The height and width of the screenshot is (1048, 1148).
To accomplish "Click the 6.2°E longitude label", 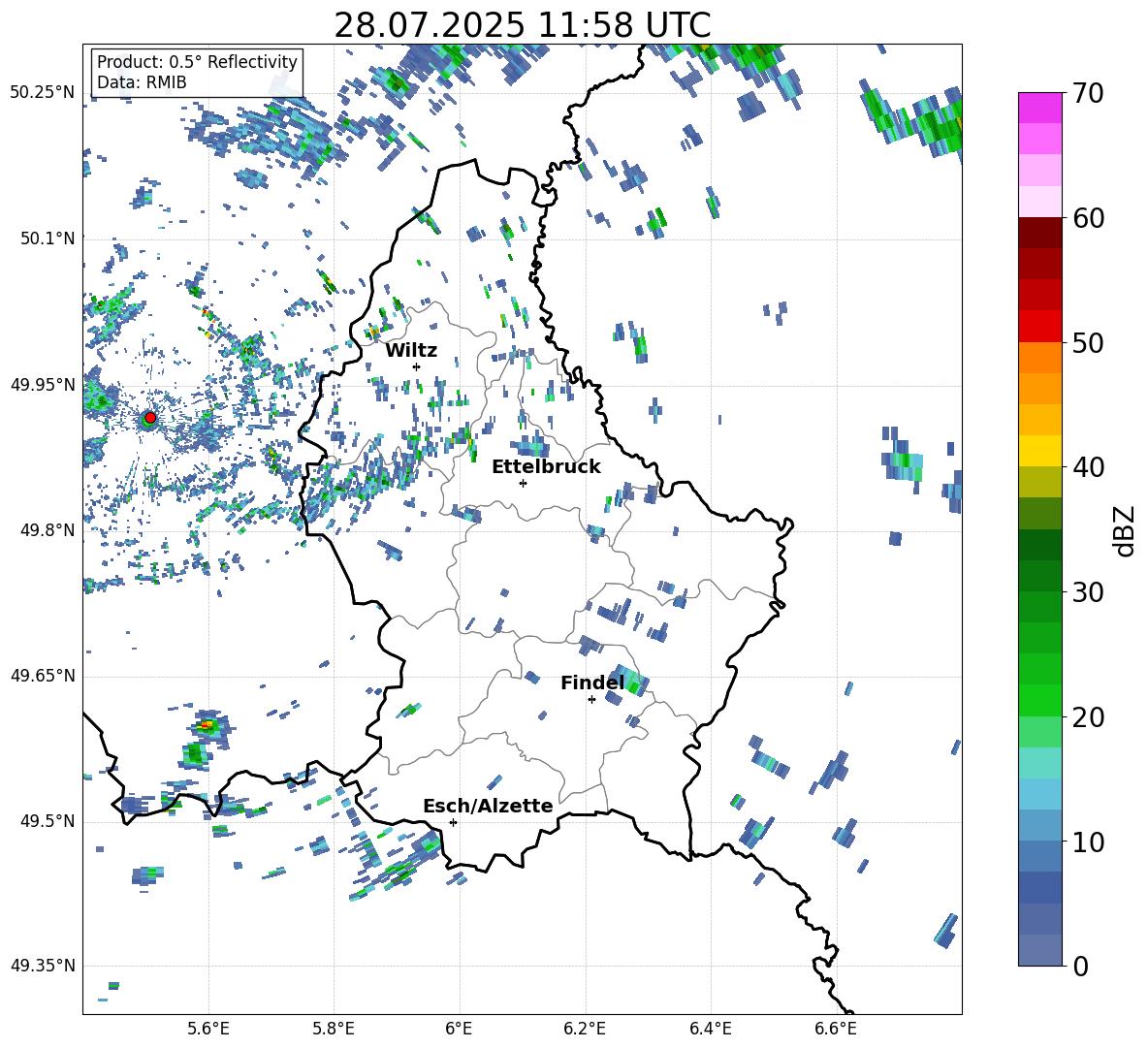I will click(x=585, y=1029).
